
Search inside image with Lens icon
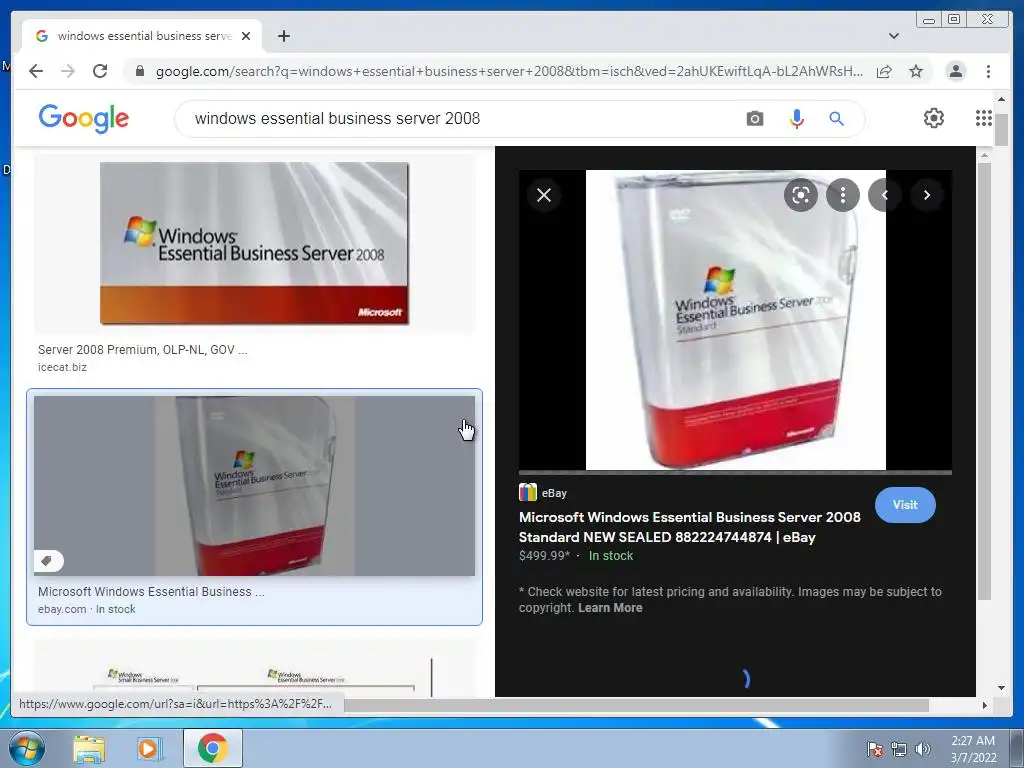(801, 195)
